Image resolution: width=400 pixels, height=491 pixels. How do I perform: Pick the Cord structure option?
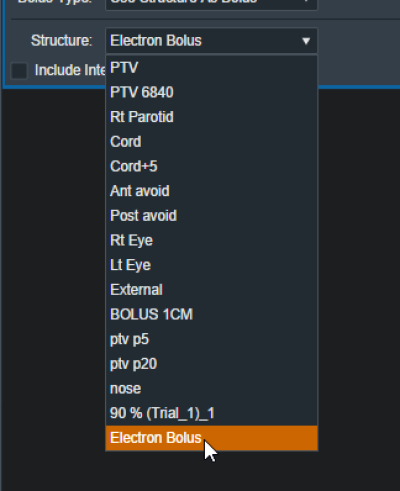pos(212,142)
